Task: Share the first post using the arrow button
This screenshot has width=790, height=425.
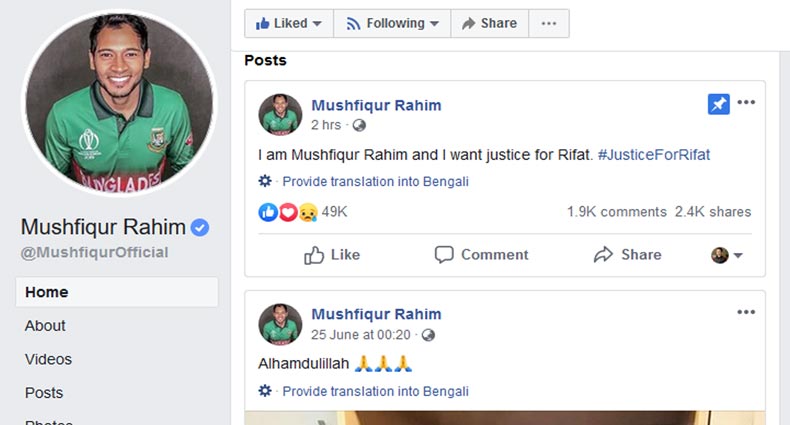Action: click(627, 255)
